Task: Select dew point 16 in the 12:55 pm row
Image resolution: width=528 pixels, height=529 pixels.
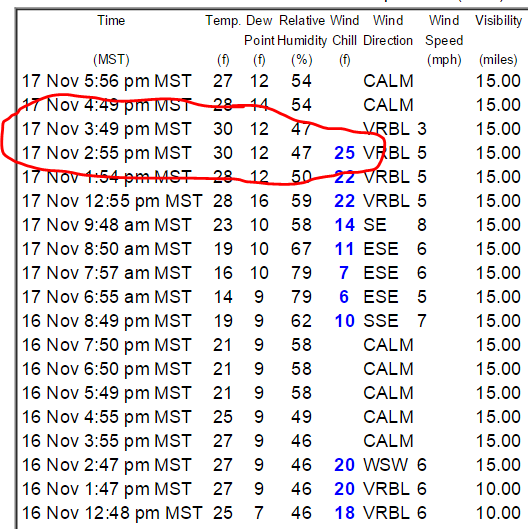Action: coord(259,201)
